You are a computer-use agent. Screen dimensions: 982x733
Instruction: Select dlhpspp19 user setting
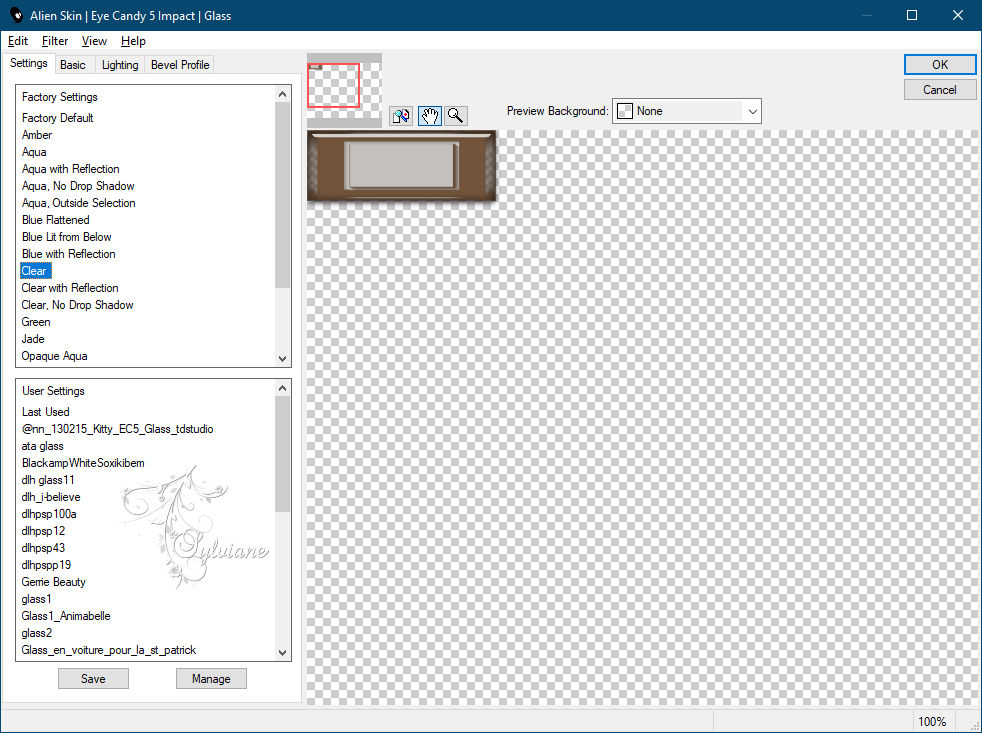(46, 564)
